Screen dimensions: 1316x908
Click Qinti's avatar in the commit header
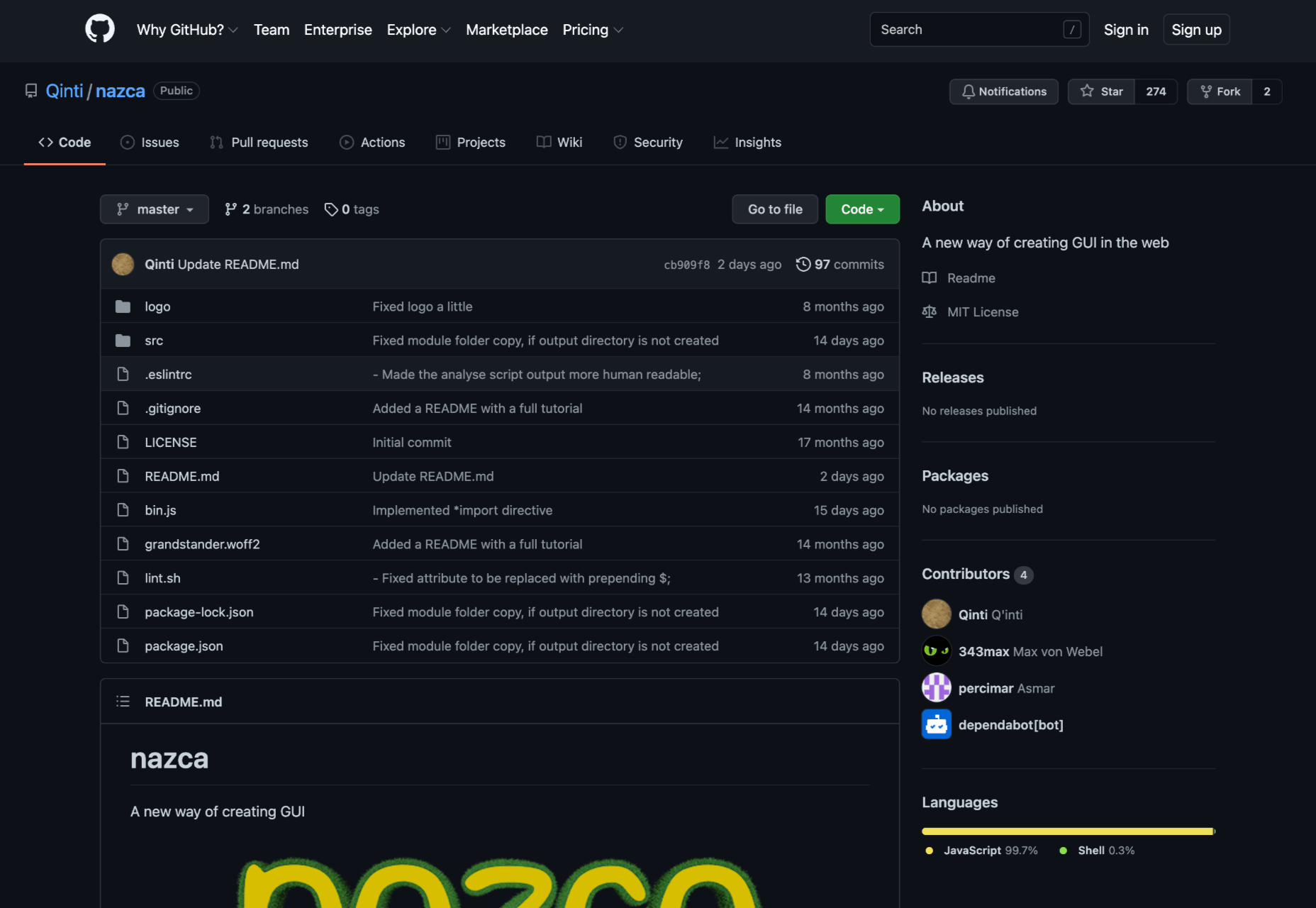[123, 264]
